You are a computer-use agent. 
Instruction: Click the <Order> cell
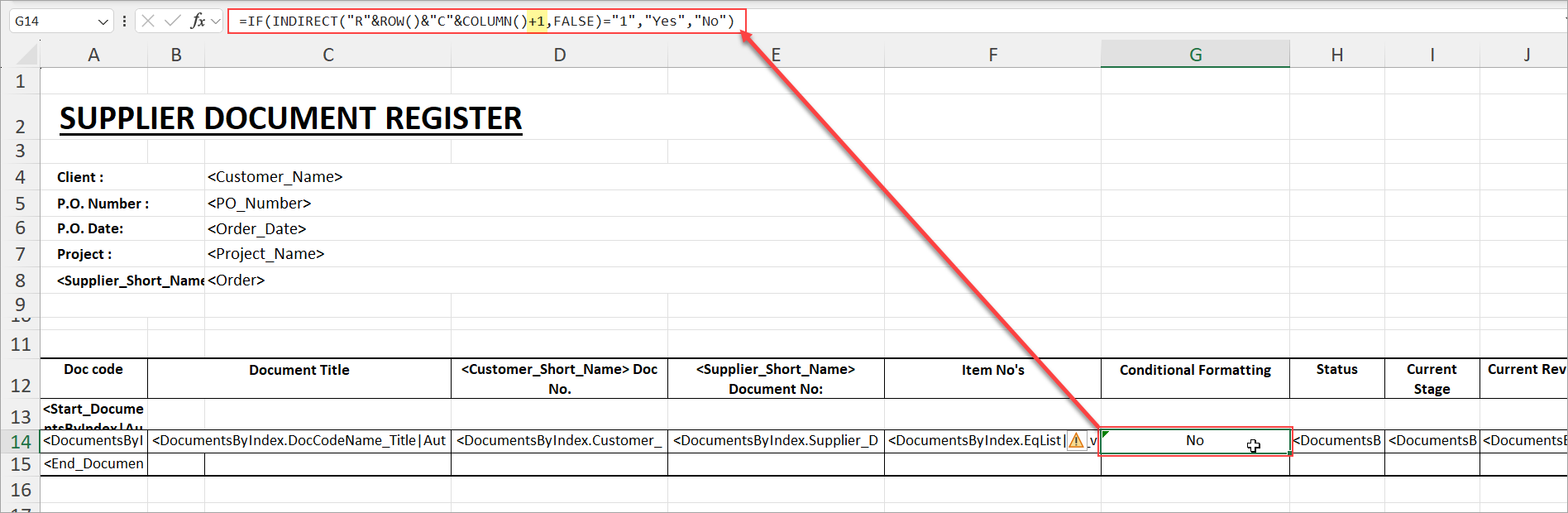tap(236, 280)
